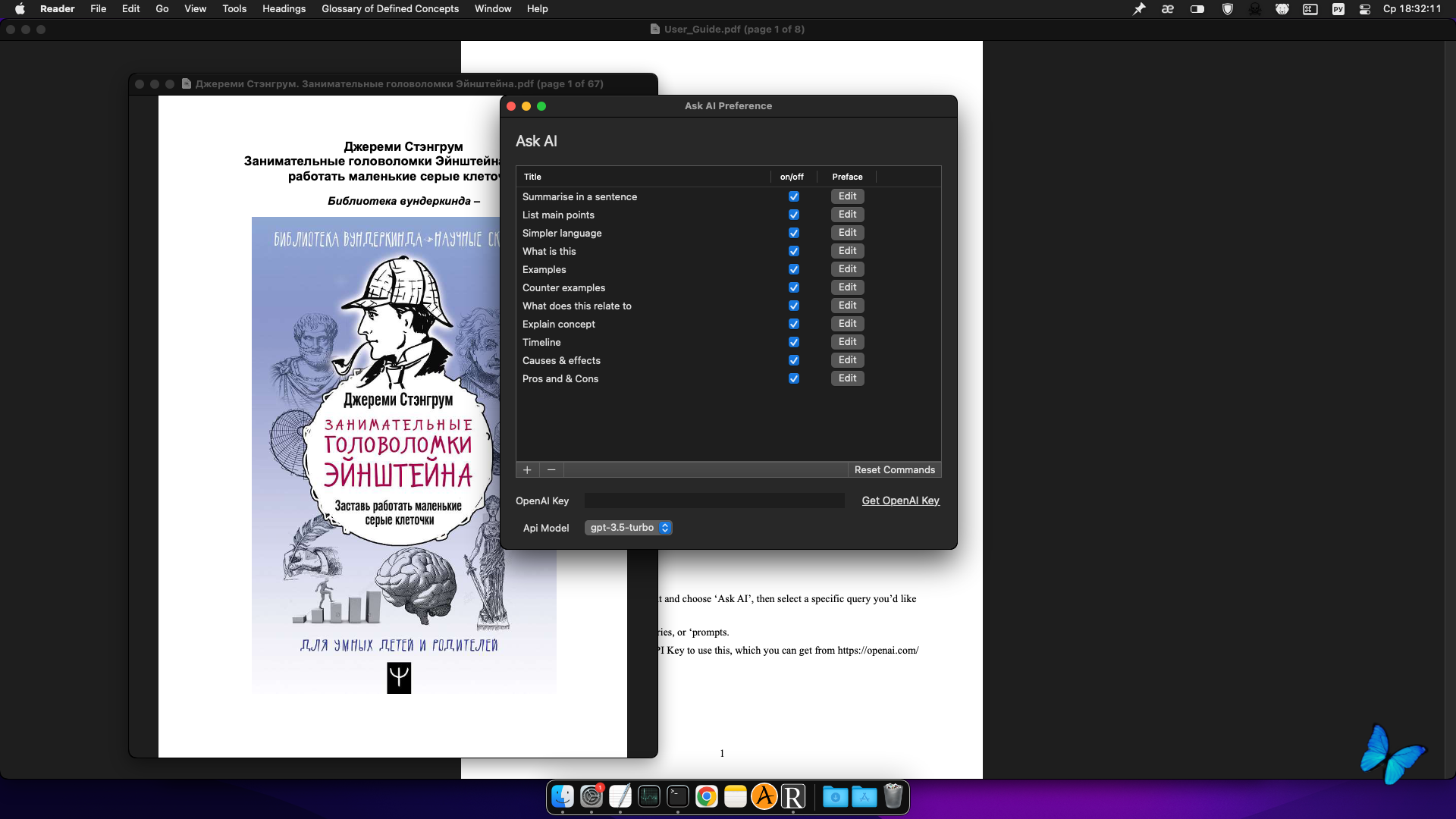Disable the 'Summarise in a sentence' checkbox
Image resolution: width=1456 pixels, height=819 pixels.
point(794,196)
